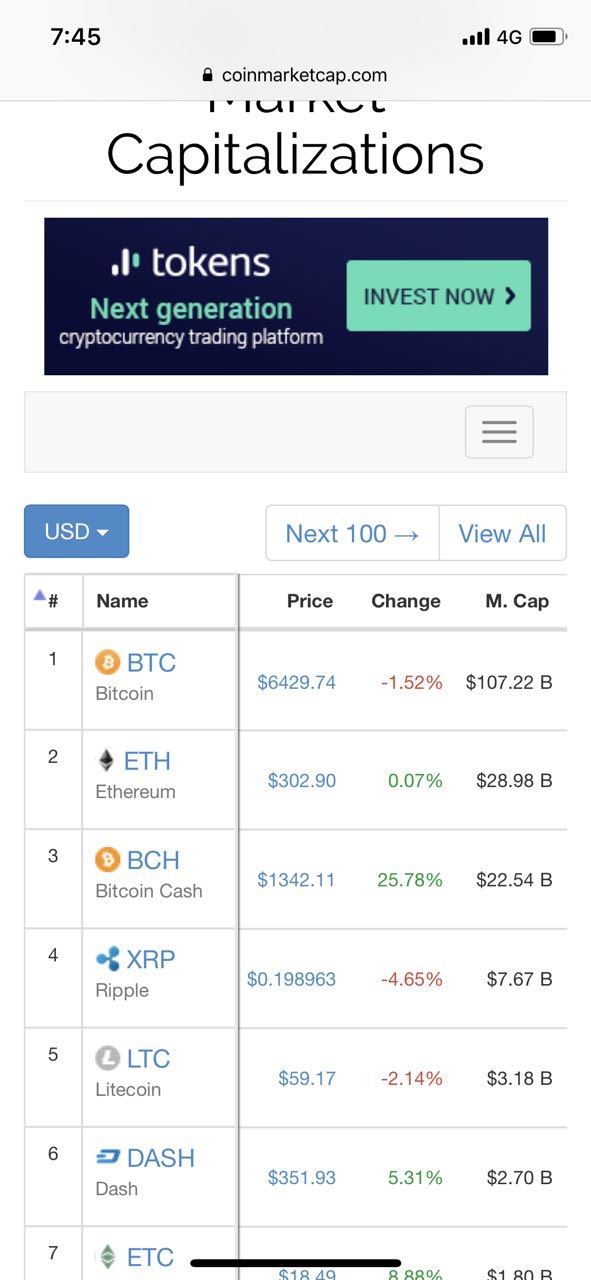Tap the lock icon beside coinmarketcap.com
Screen dimensions: 591x1280
(x=208, y=74)
